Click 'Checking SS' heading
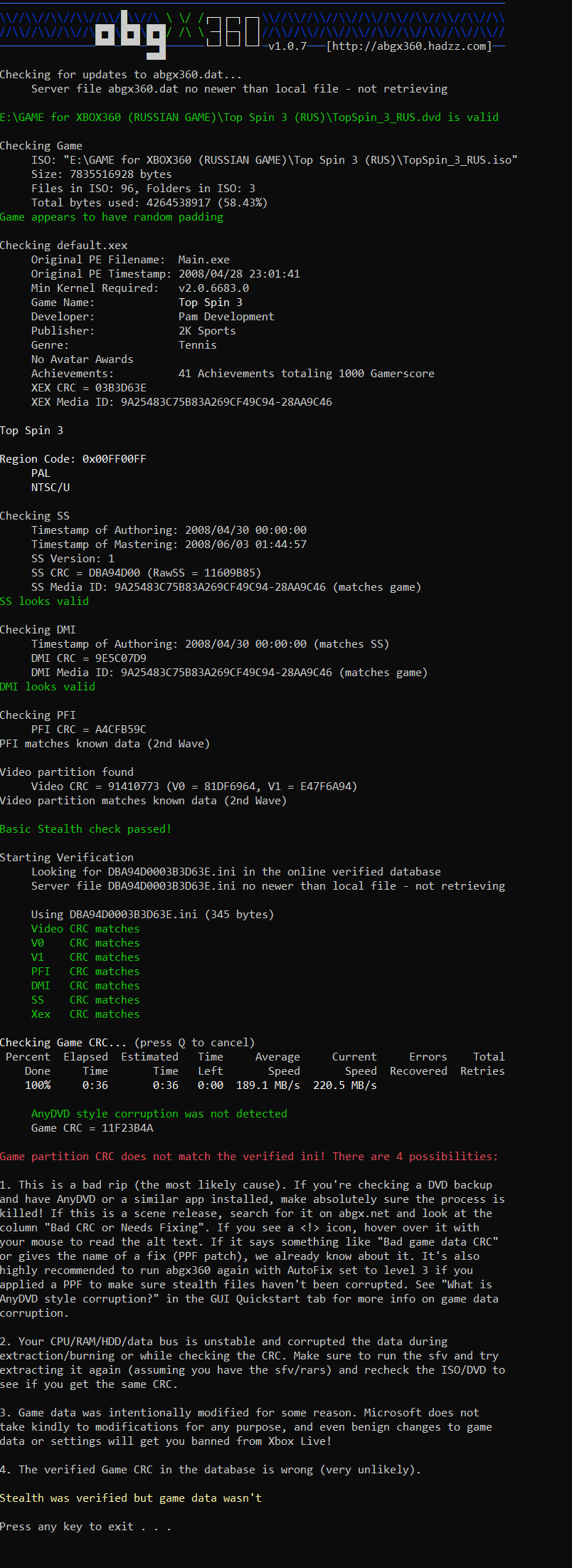Screen dimensions: 572x1568 [35, 516]
